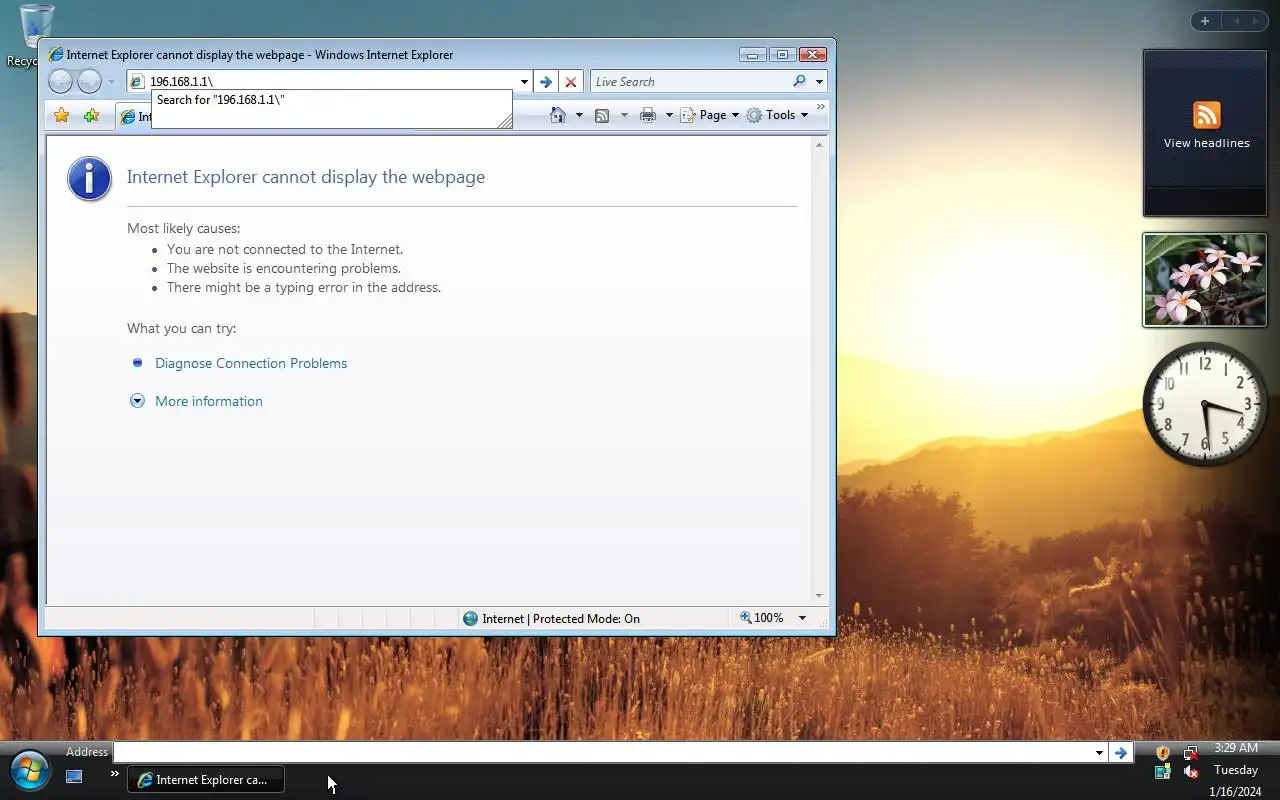
Task: Click the Live Search magnifier icon
Action: point(799,82)
